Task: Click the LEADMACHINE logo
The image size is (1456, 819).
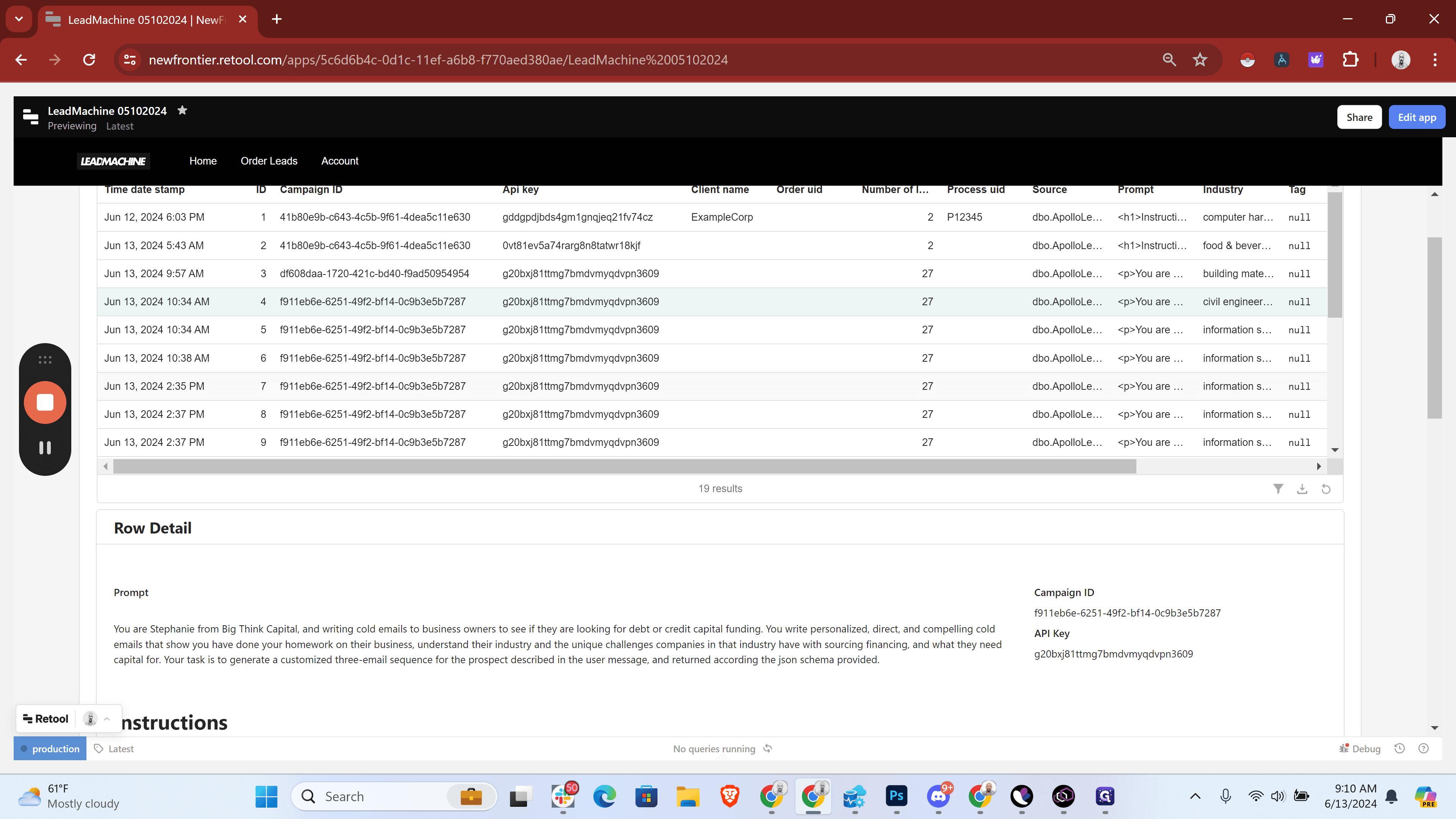Action: pyautogui.click(x=113, y=161)
